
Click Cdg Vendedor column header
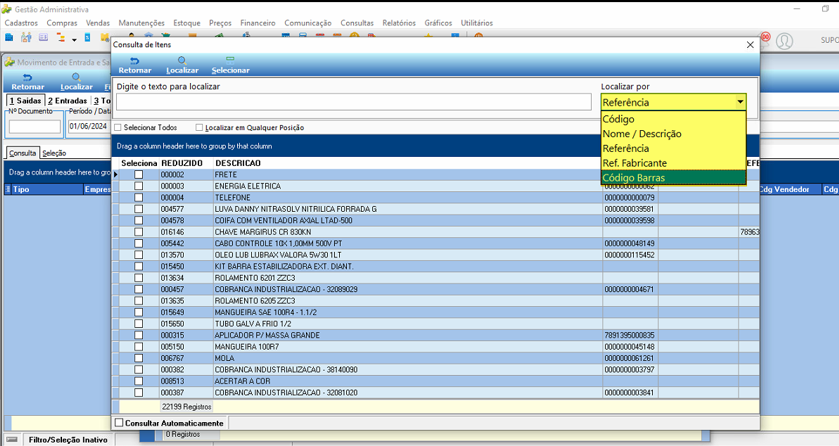coord(789,189)
